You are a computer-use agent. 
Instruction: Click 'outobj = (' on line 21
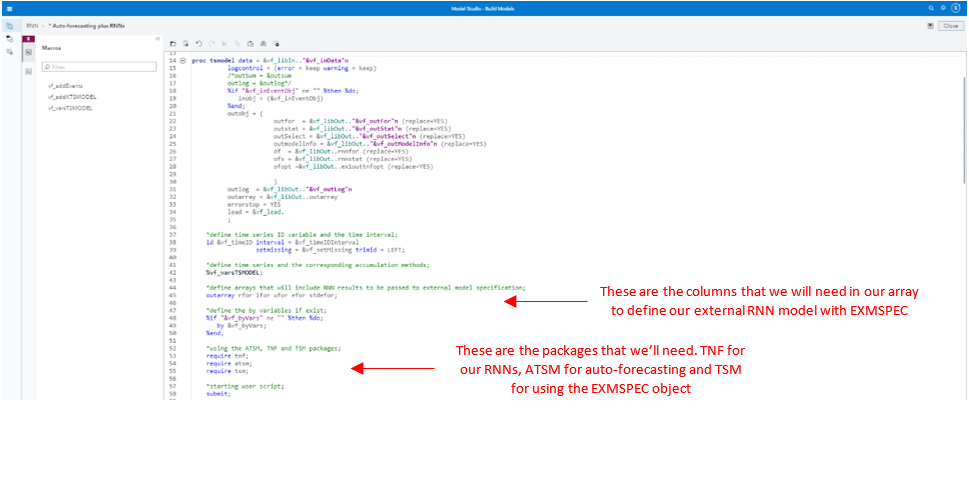(246, 115)
